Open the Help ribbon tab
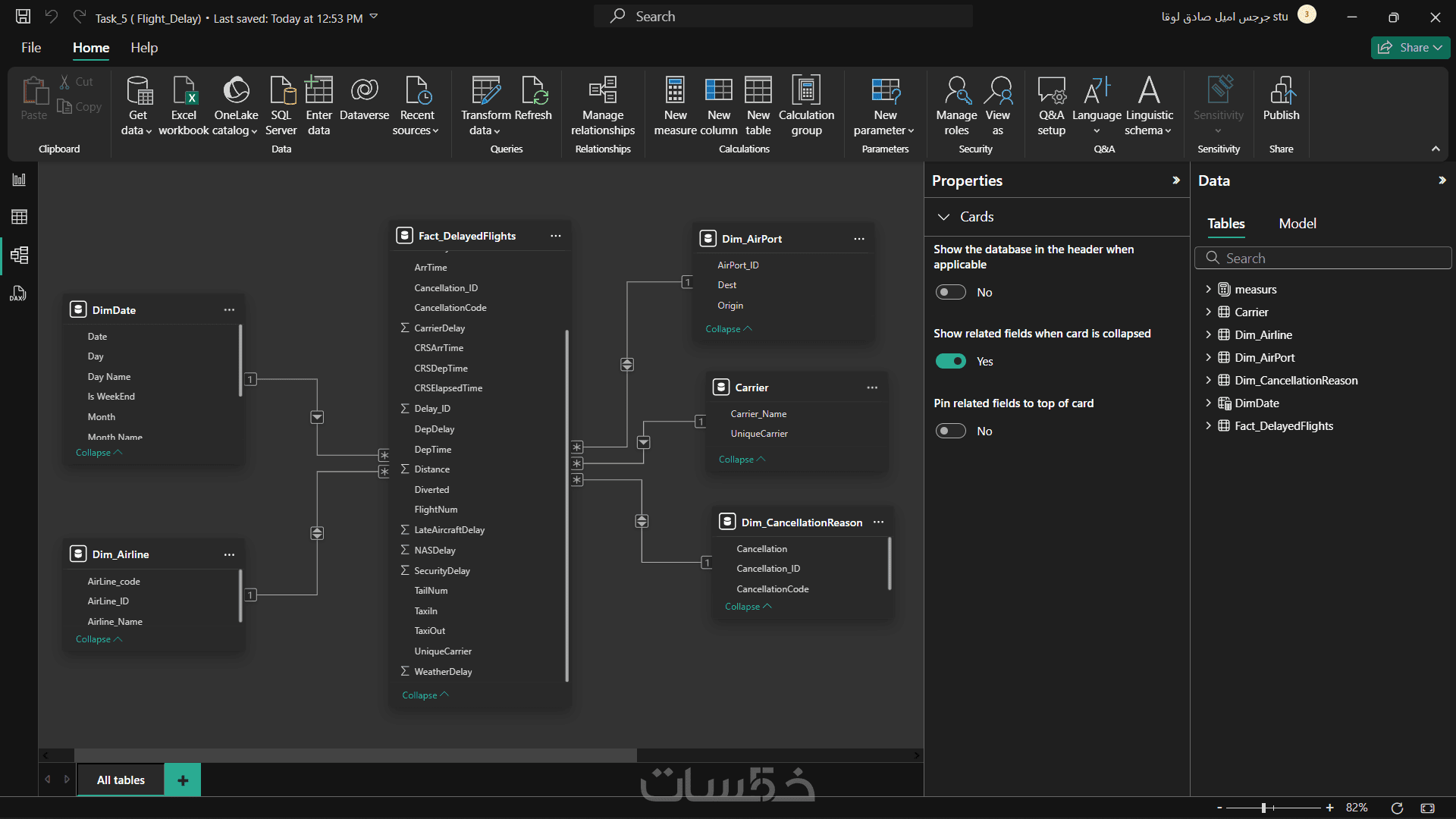Screen dimensions: 1456x819 (x=144, y=48)
